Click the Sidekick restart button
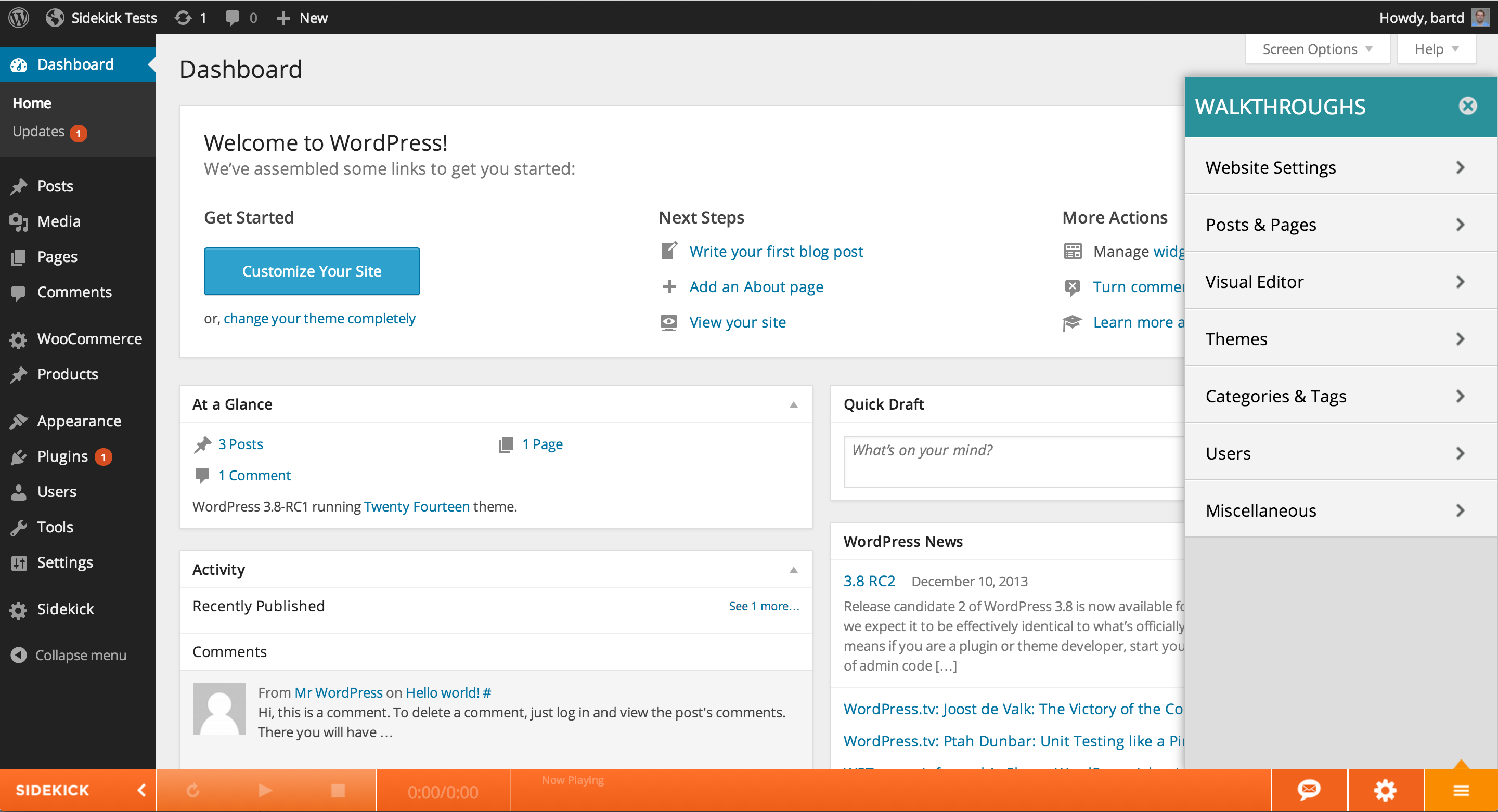The width and height of the screenshot is (1498, 812). click(x=192, y=791)
